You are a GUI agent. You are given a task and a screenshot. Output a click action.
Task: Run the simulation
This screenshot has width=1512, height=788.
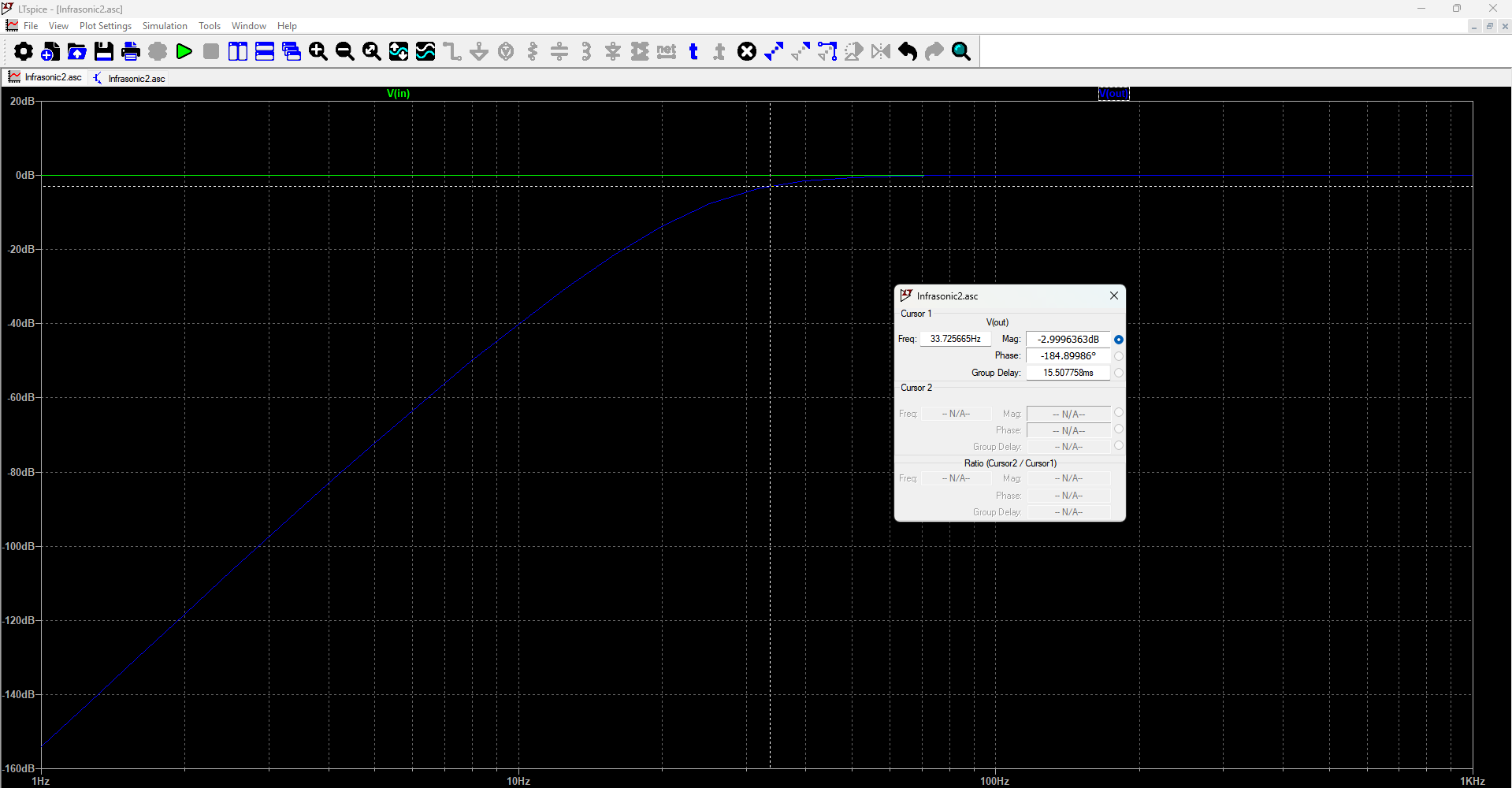pos(184,51)
